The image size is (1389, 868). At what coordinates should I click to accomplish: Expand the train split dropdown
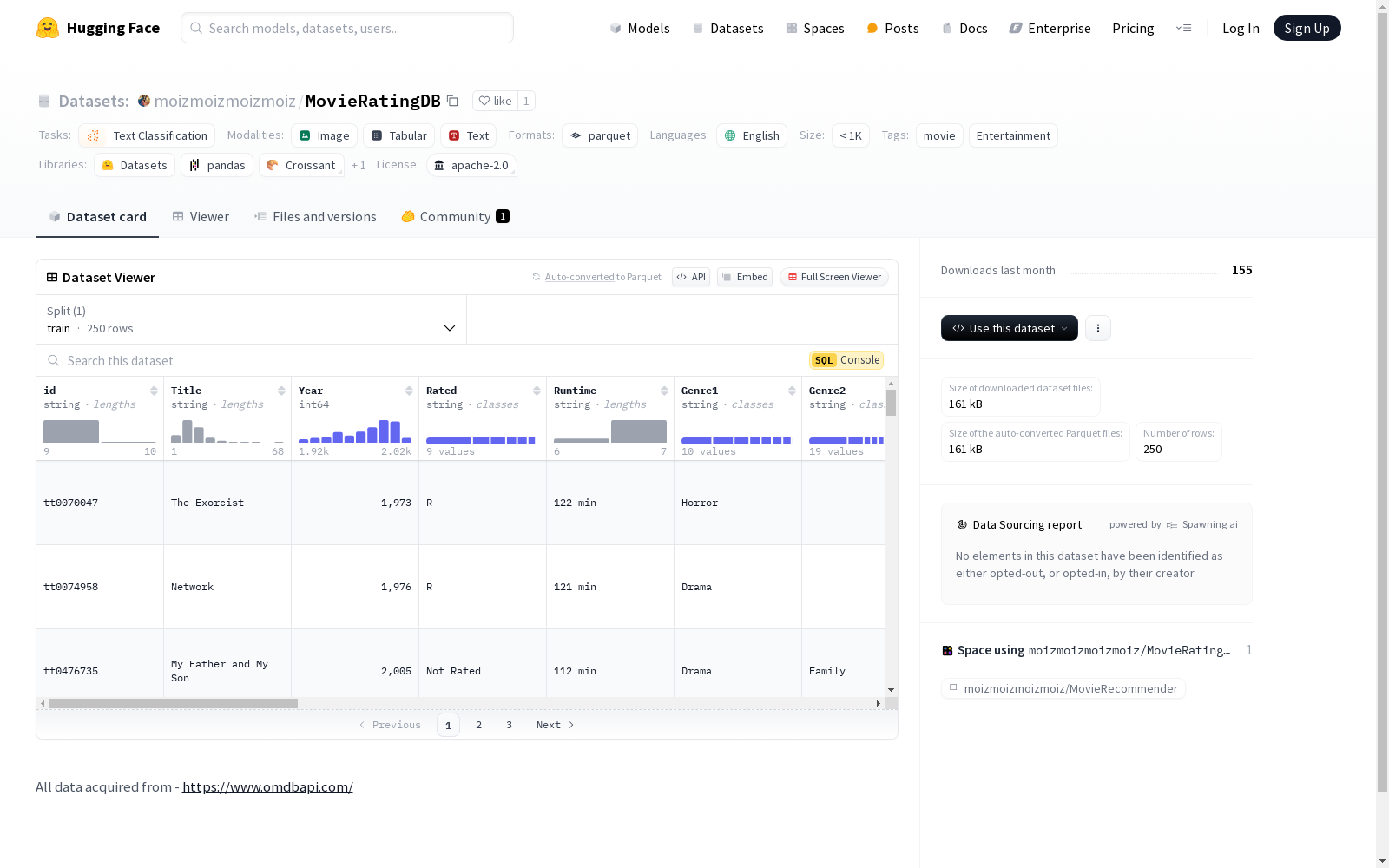click(x=252, y=319)
